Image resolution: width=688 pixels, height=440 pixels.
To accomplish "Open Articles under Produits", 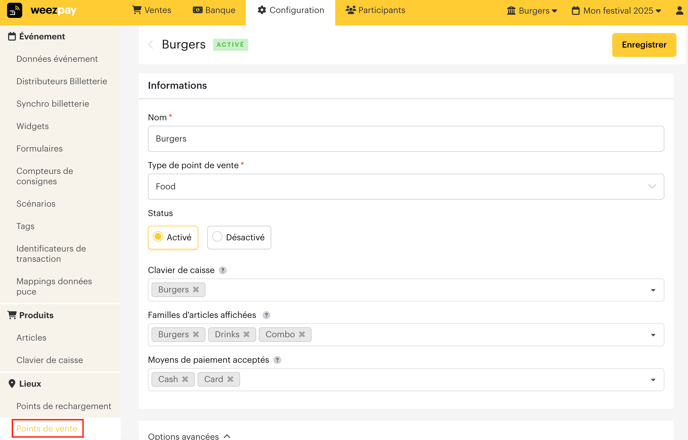I will (31, 337).
